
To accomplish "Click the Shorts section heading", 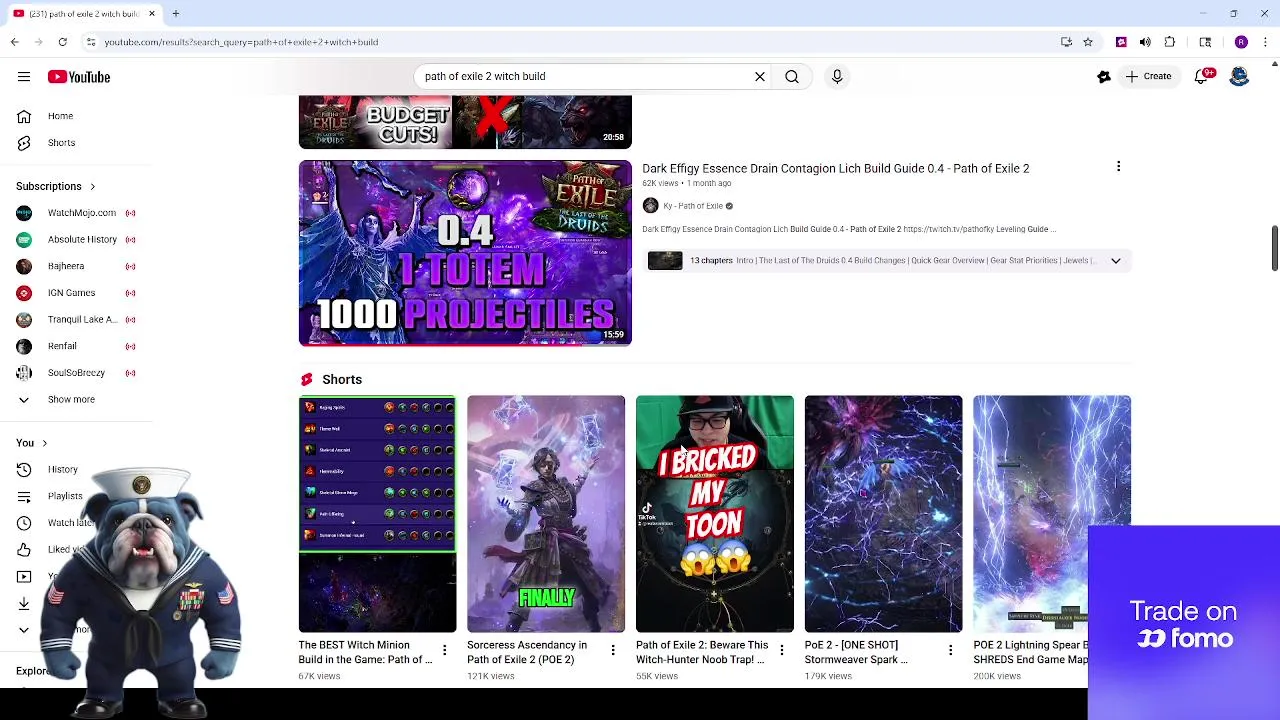I will coord(342,380).
